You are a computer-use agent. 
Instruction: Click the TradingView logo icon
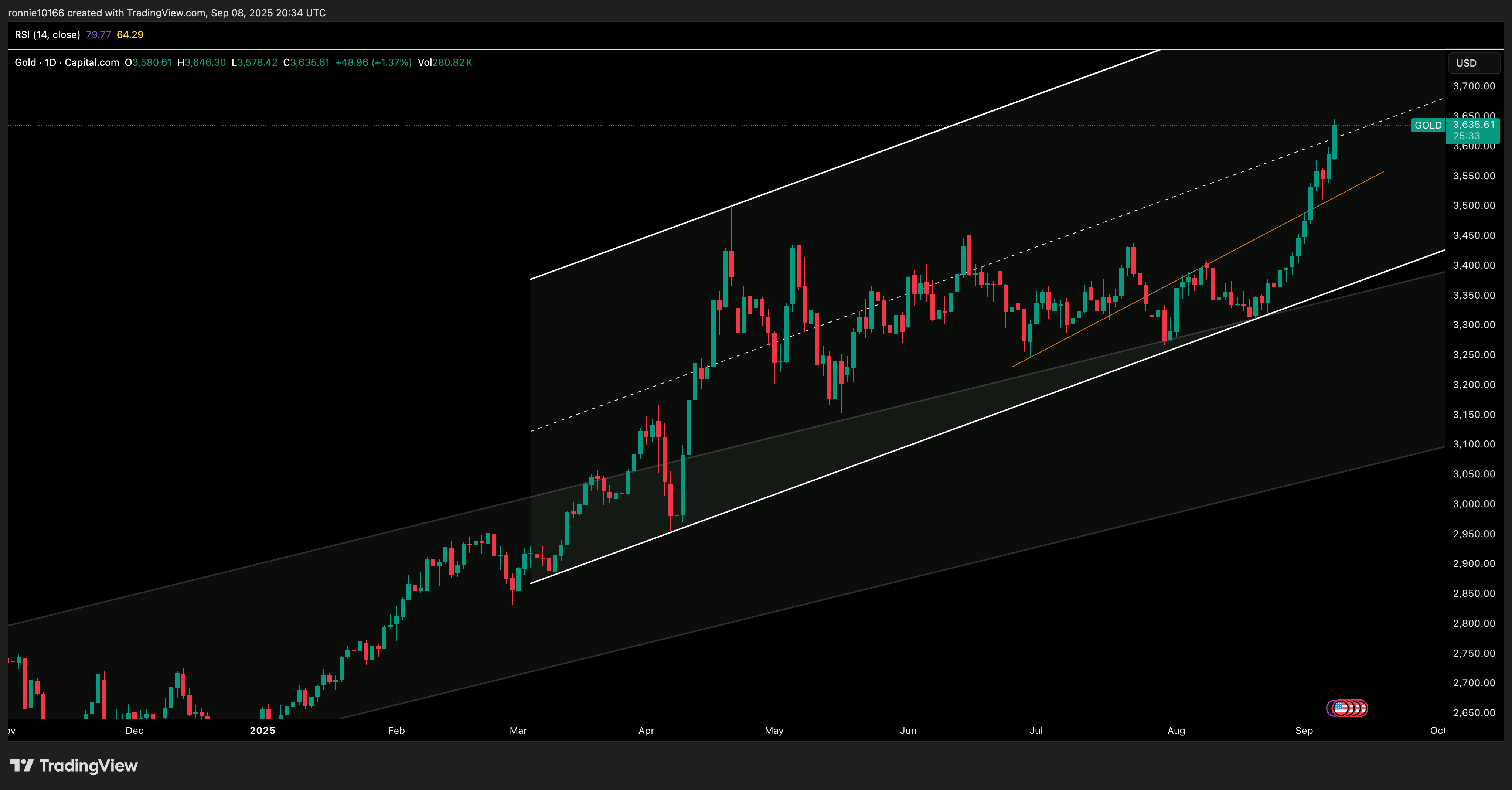pyautogui.click(x=22, y=765)
